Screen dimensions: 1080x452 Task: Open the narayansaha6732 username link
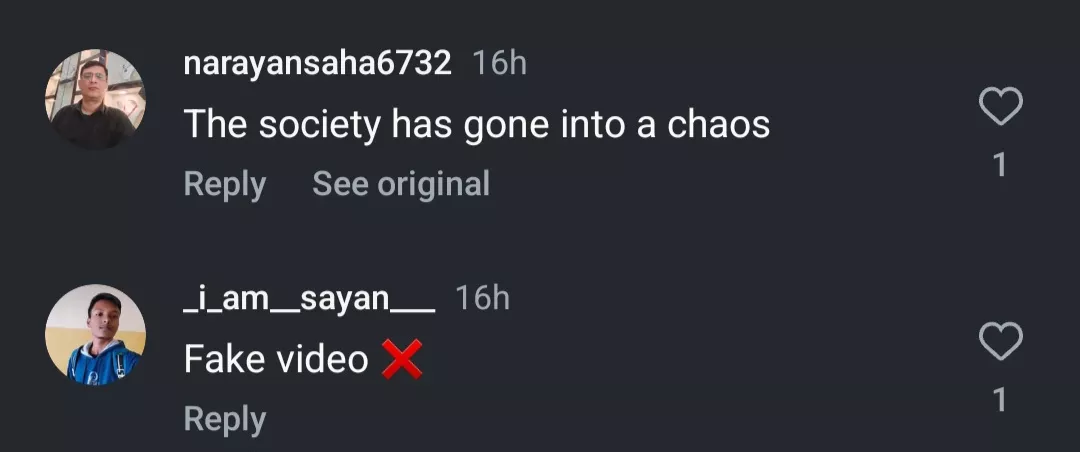point(318,63)
